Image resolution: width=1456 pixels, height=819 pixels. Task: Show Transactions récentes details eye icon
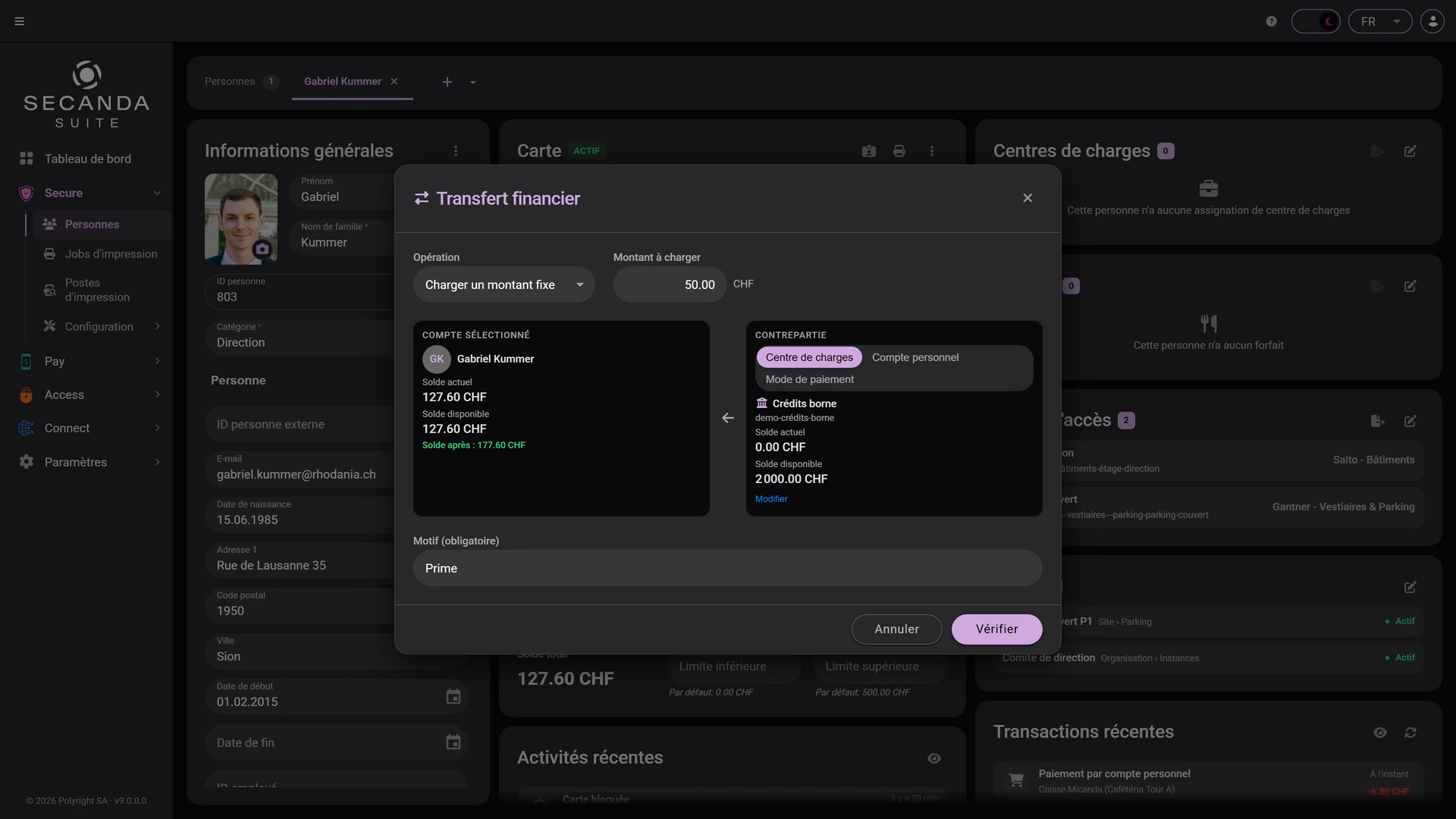(x=1380, y=733)
